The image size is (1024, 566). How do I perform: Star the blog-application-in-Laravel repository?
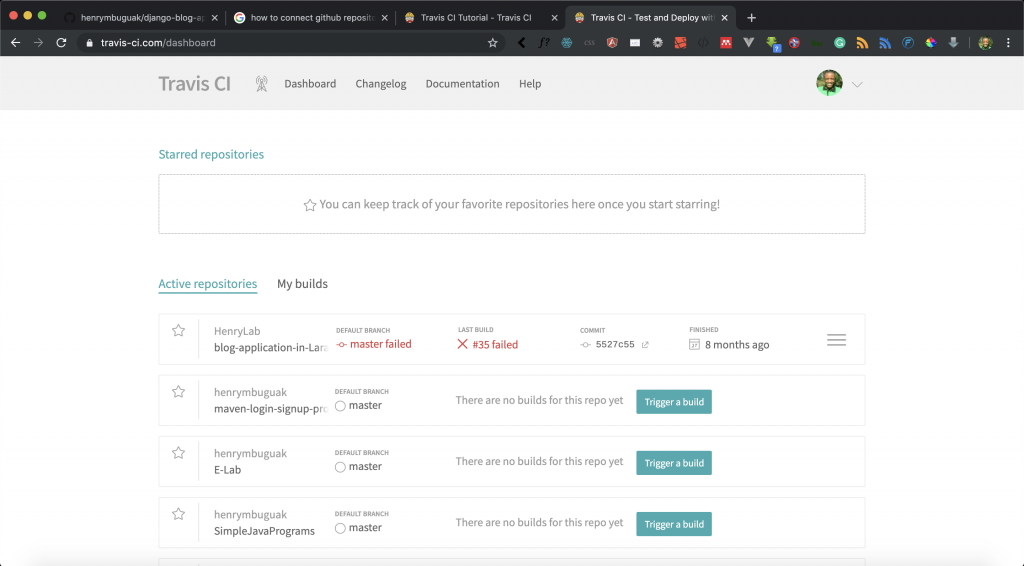click(x=178, y=330)
